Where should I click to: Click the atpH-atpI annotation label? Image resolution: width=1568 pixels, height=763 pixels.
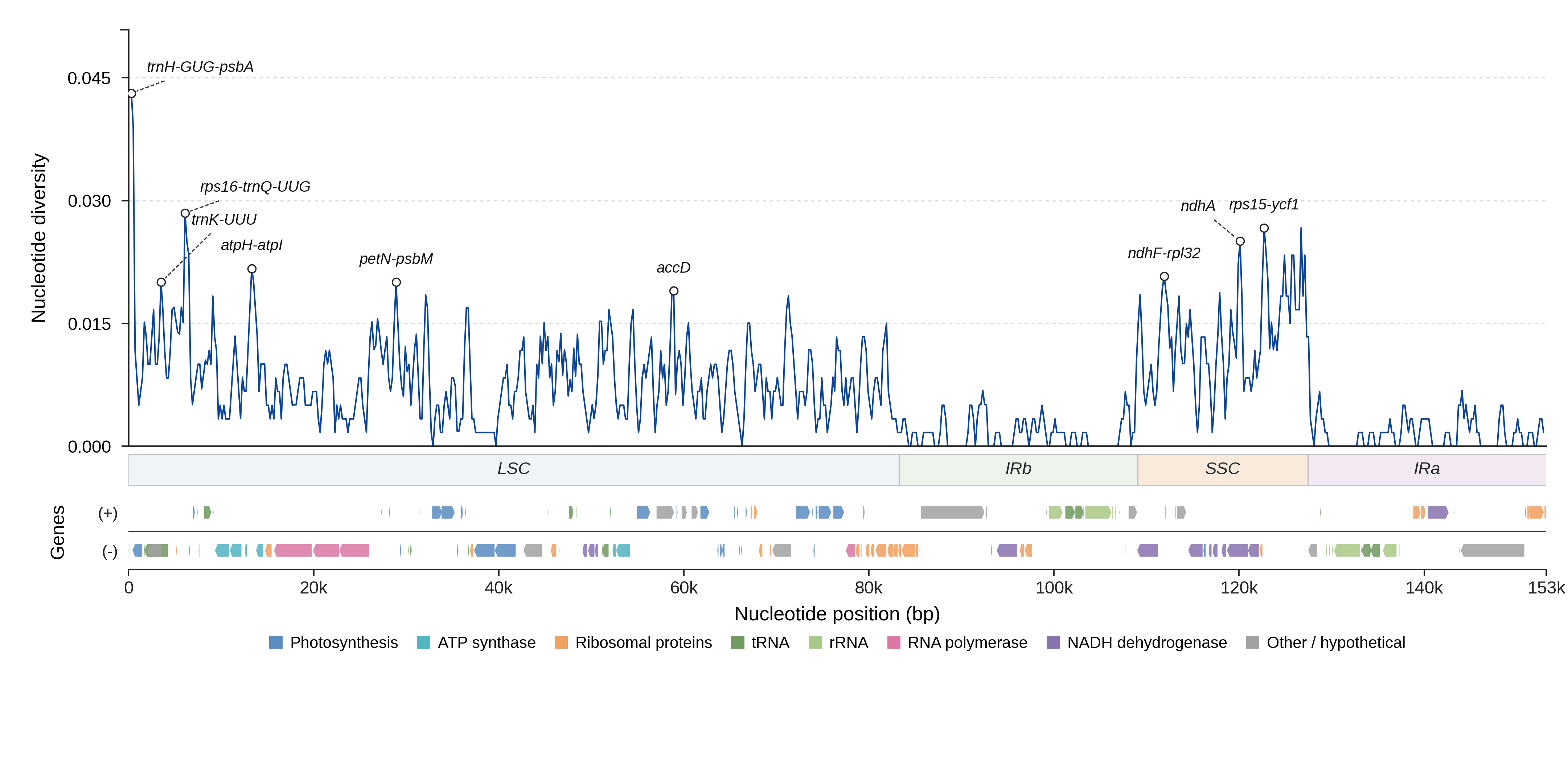tap(251, 245)
